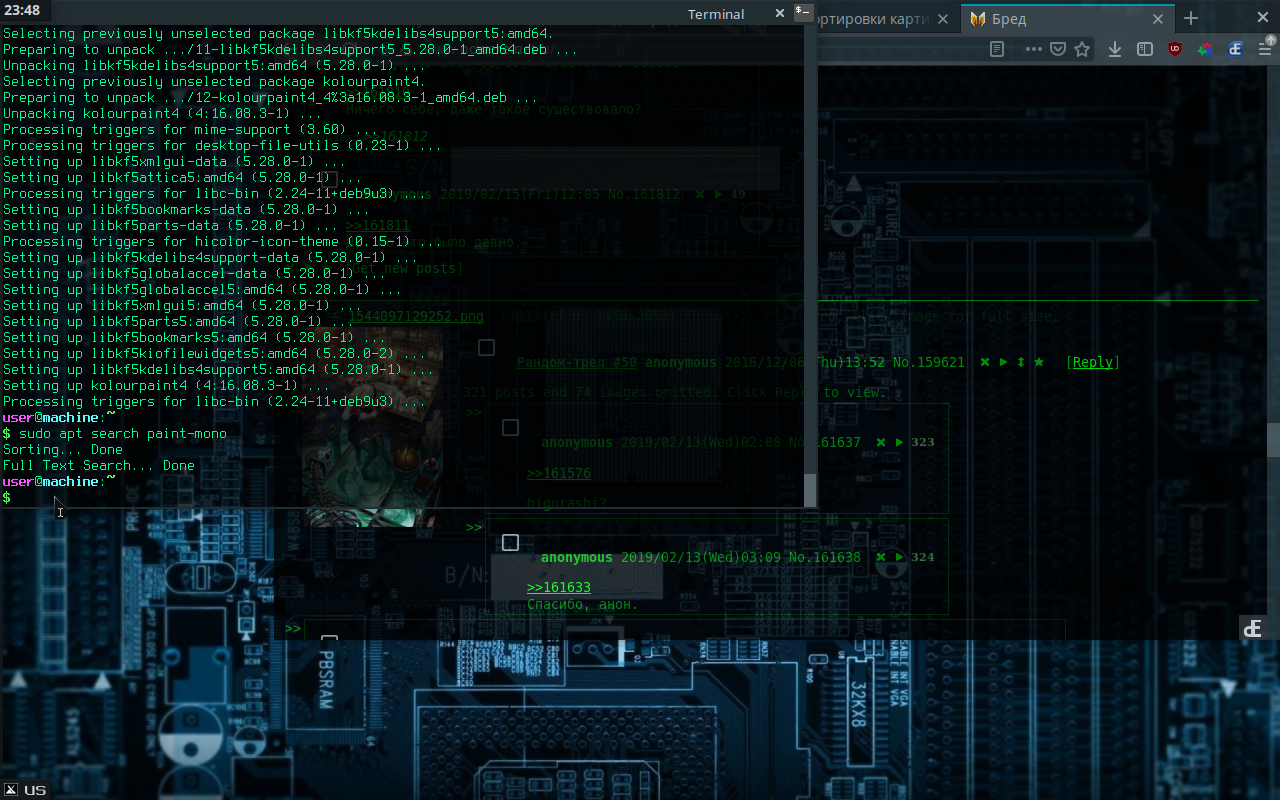The image size is (1280, 800).
Task: Open the dE extension toolbar button
Action: pyautogui.click(x=1235, y=49)
